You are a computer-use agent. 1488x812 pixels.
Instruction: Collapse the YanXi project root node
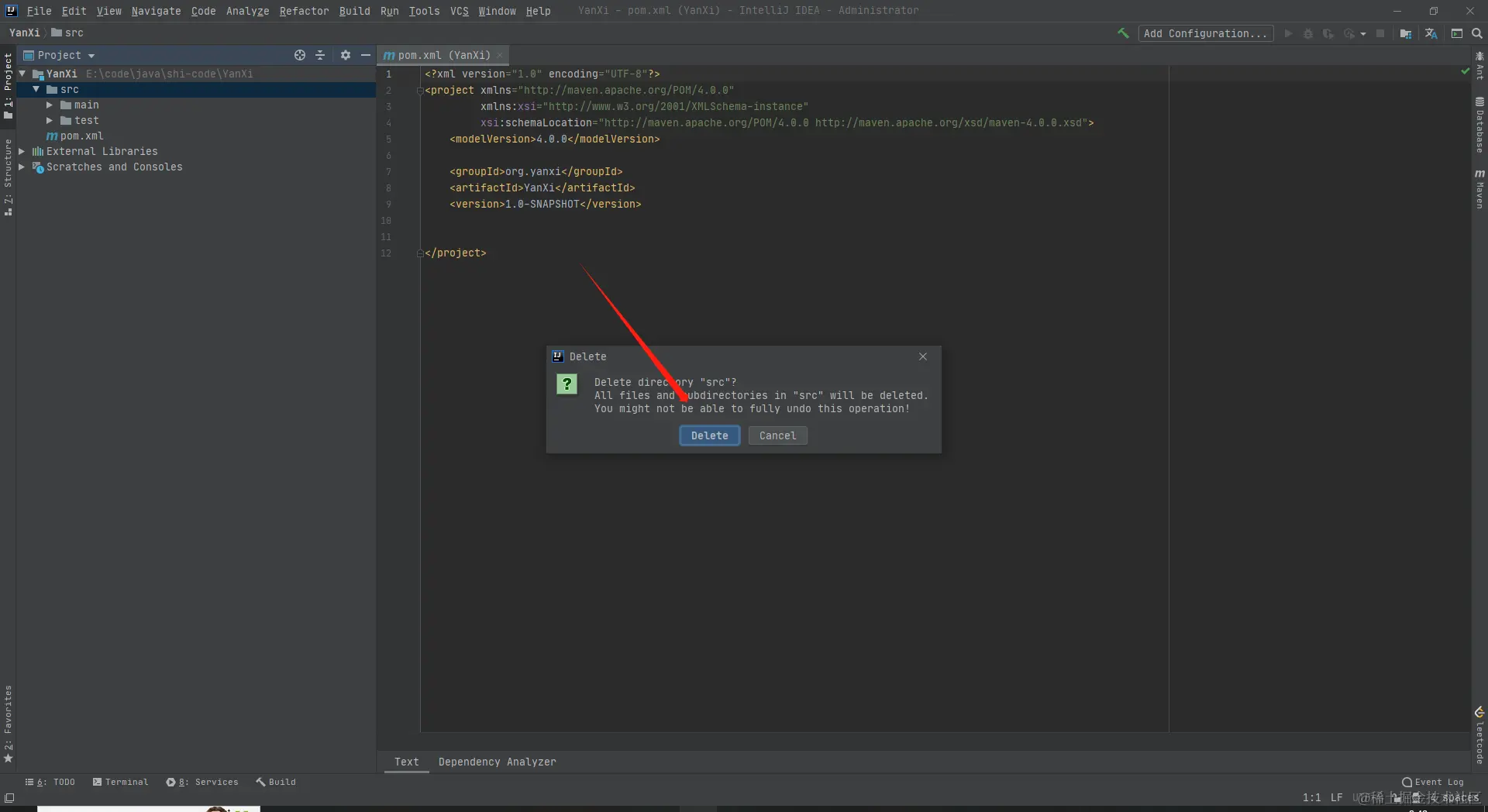(22, 74)
